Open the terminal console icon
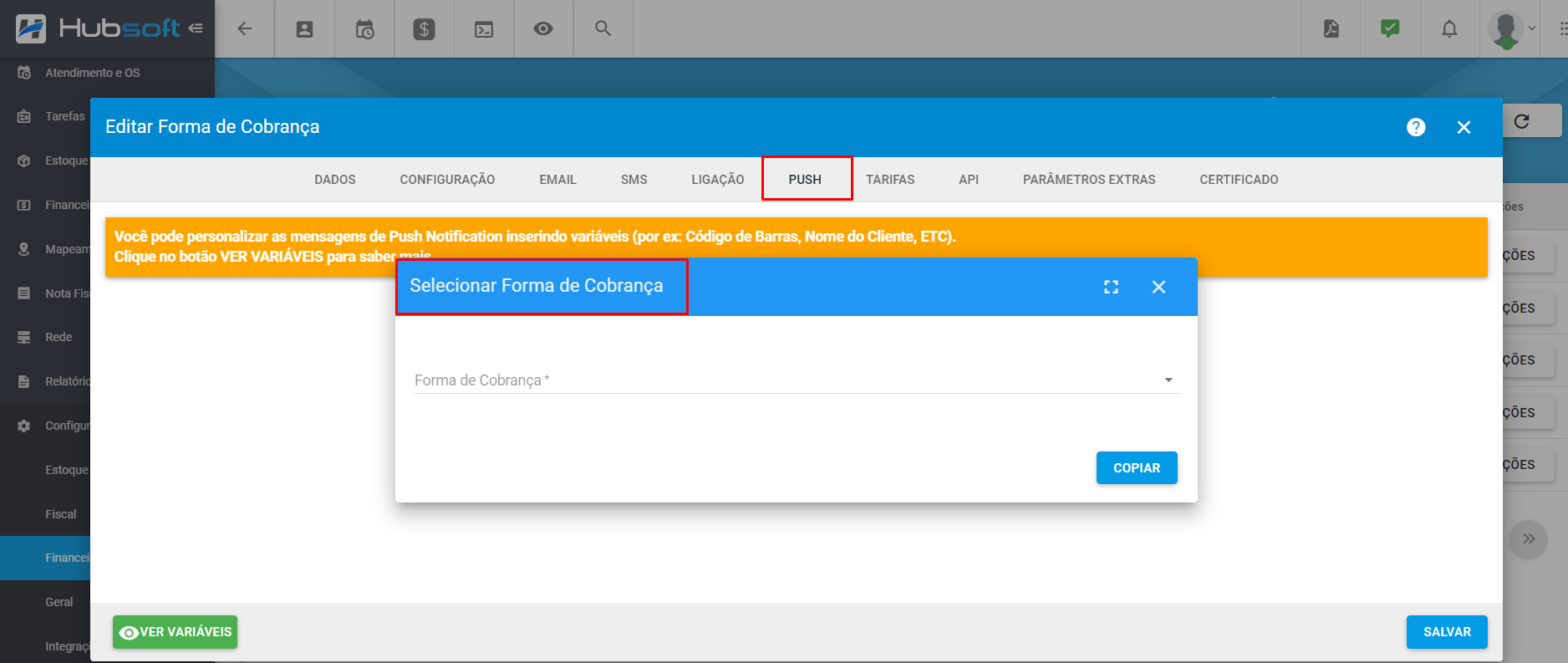Image resolution: width=1568 pixels, height=663 pixels. click(x=484, y=29)
